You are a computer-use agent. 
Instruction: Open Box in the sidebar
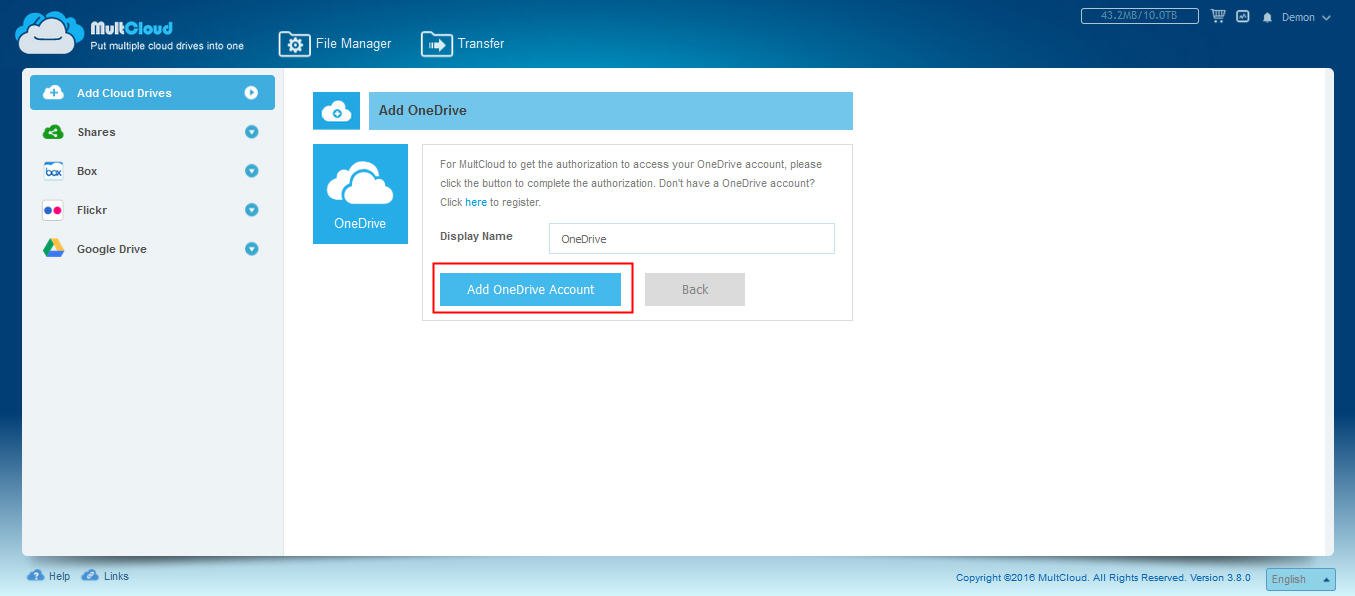(152, 171)
